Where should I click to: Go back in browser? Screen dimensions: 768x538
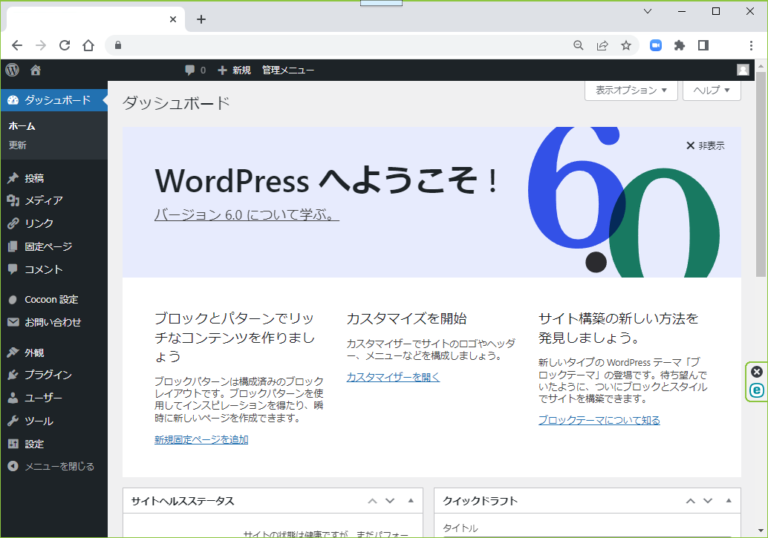tap(17, 46)
